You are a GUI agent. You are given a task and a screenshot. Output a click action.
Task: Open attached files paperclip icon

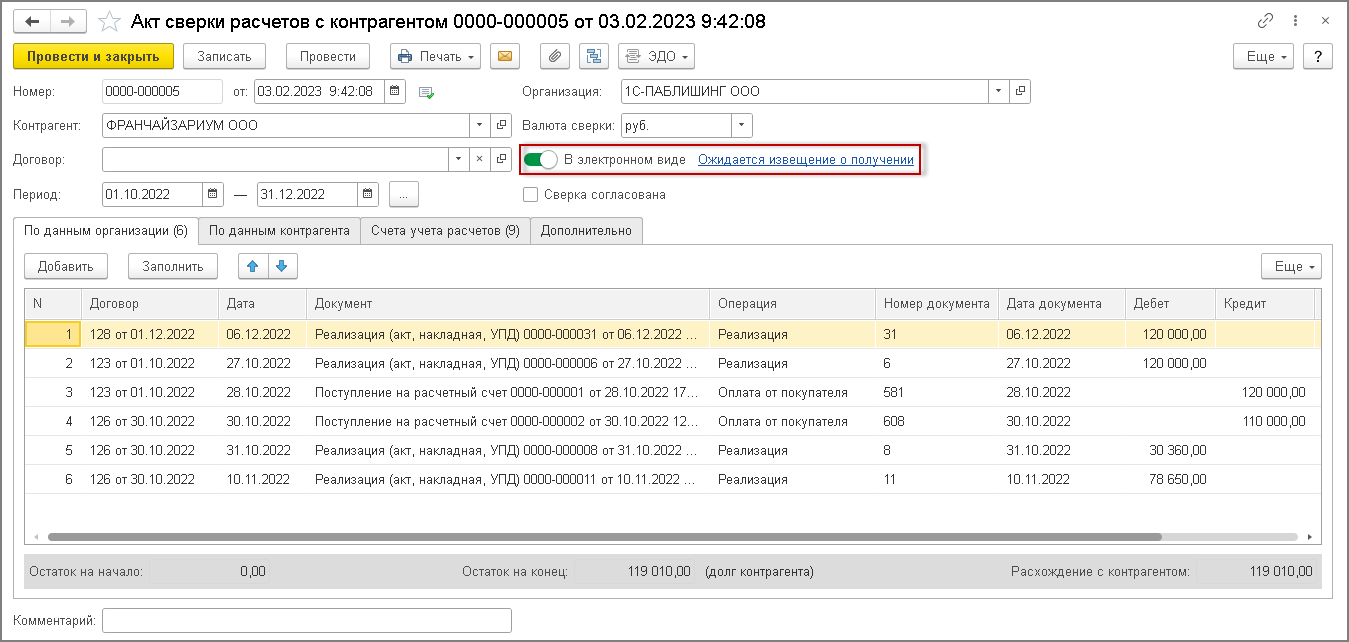pos(555,56)
